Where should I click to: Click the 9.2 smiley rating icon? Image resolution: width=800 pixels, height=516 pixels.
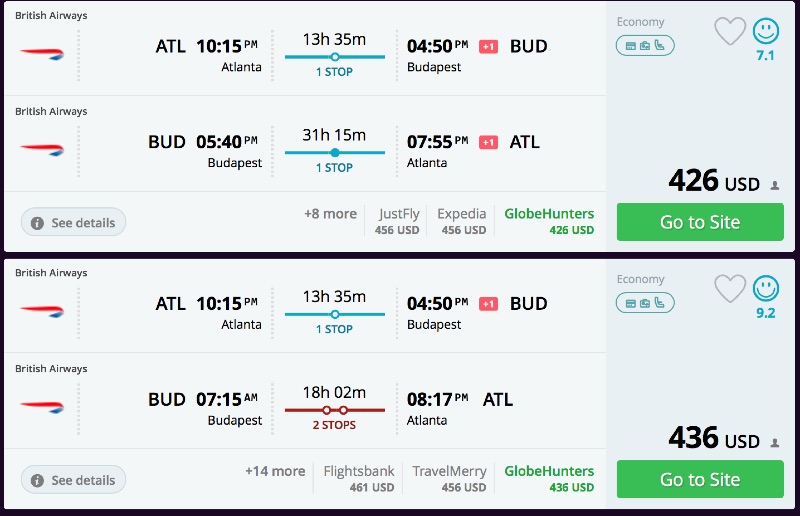[x=765, y=289]
